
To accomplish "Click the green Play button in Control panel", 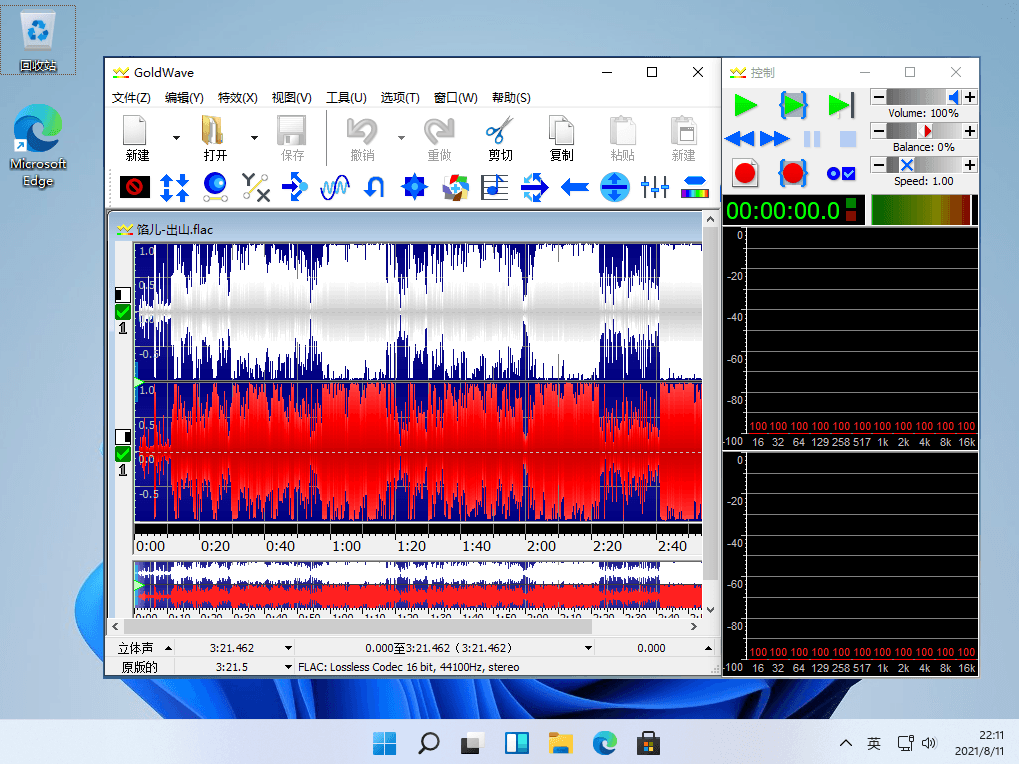I will (745, 105).
